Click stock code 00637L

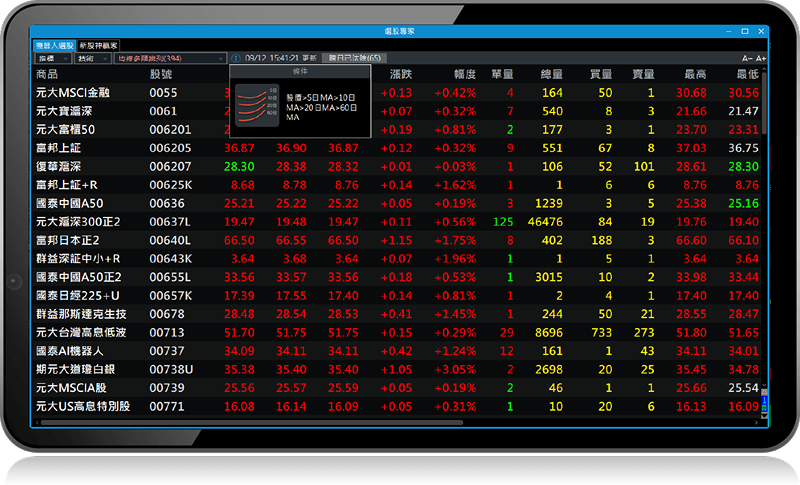170,222
